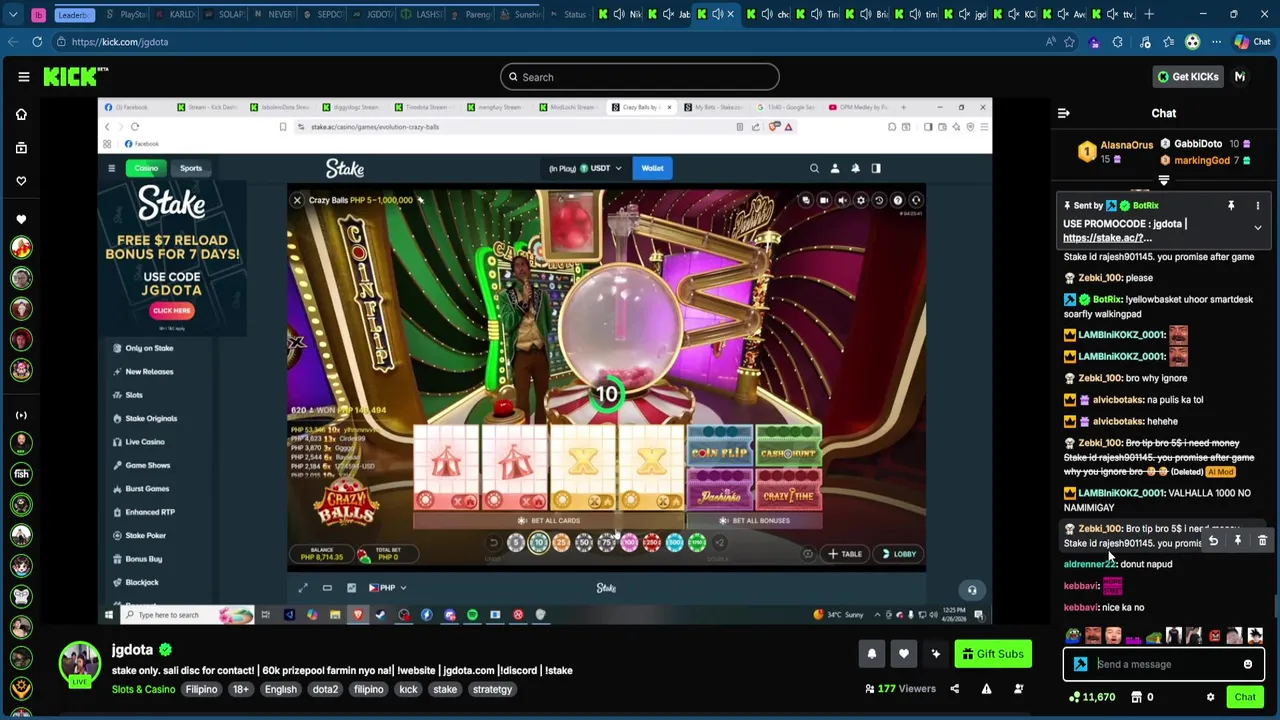The image size is (1280, 720).
Task: Open the Leaderboard browser tab
Action: (75, 14)
